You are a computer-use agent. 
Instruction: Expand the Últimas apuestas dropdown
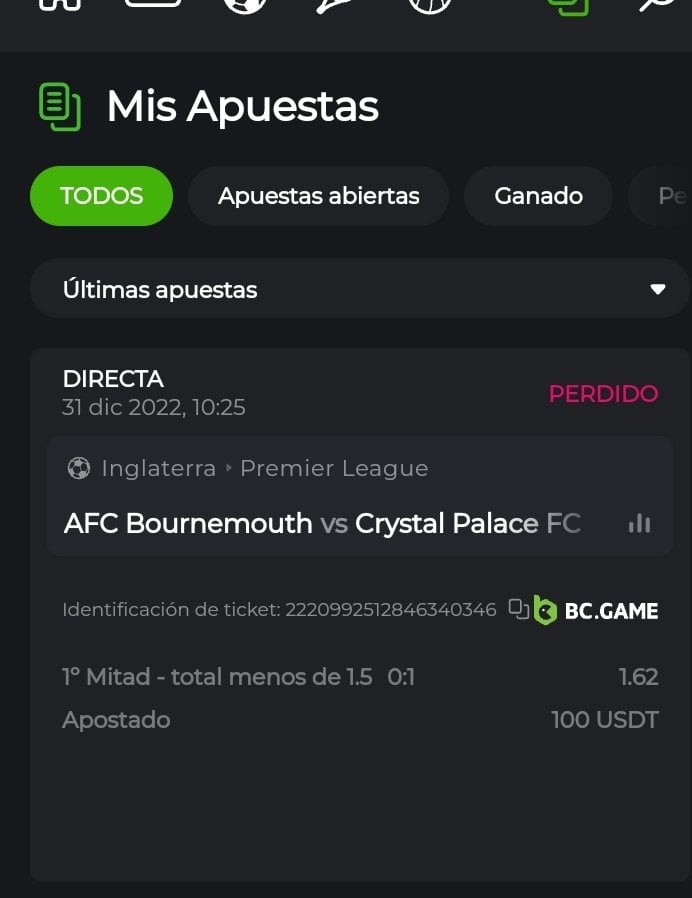tap(359, 289)
